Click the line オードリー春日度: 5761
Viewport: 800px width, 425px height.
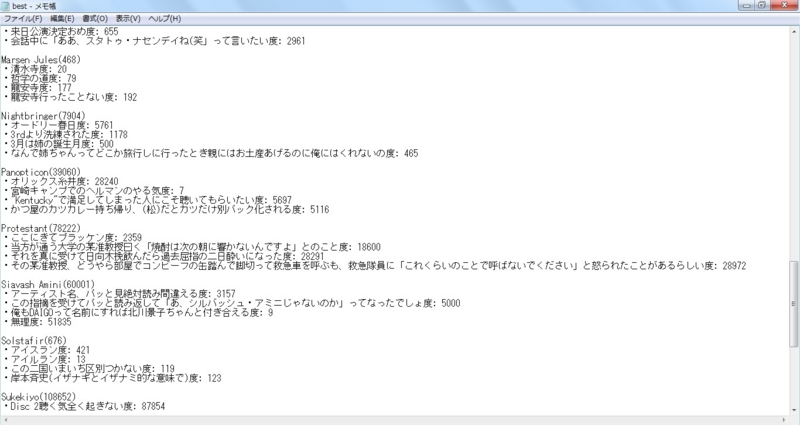point(58,125)
